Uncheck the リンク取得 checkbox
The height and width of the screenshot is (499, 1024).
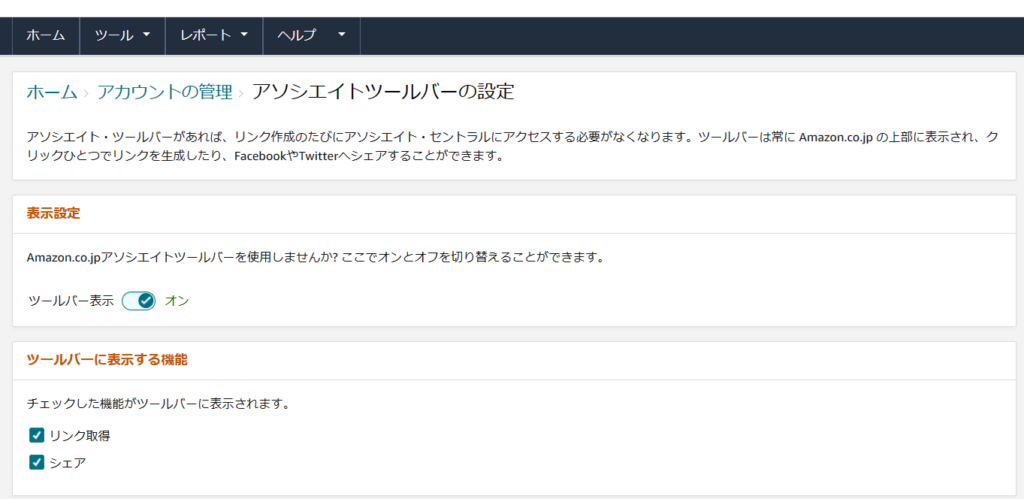[x=37, y=435]
